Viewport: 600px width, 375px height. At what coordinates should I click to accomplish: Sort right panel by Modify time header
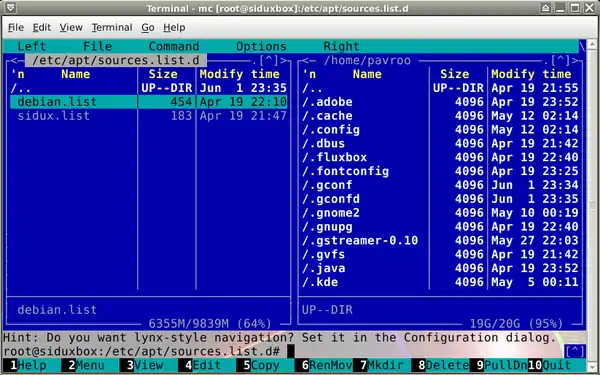click(x=531, y=74)
